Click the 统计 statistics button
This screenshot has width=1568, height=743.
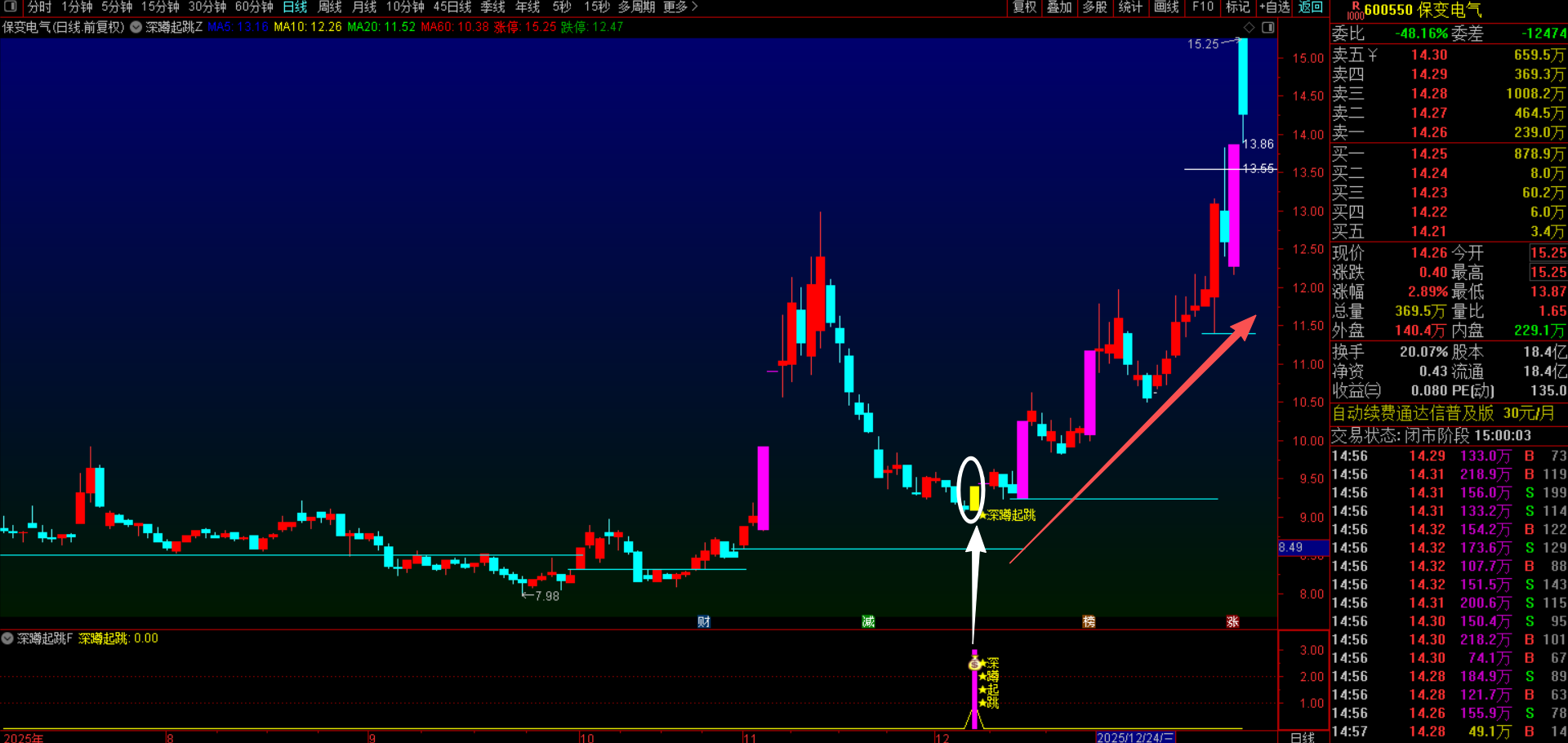pos(1130,7)
